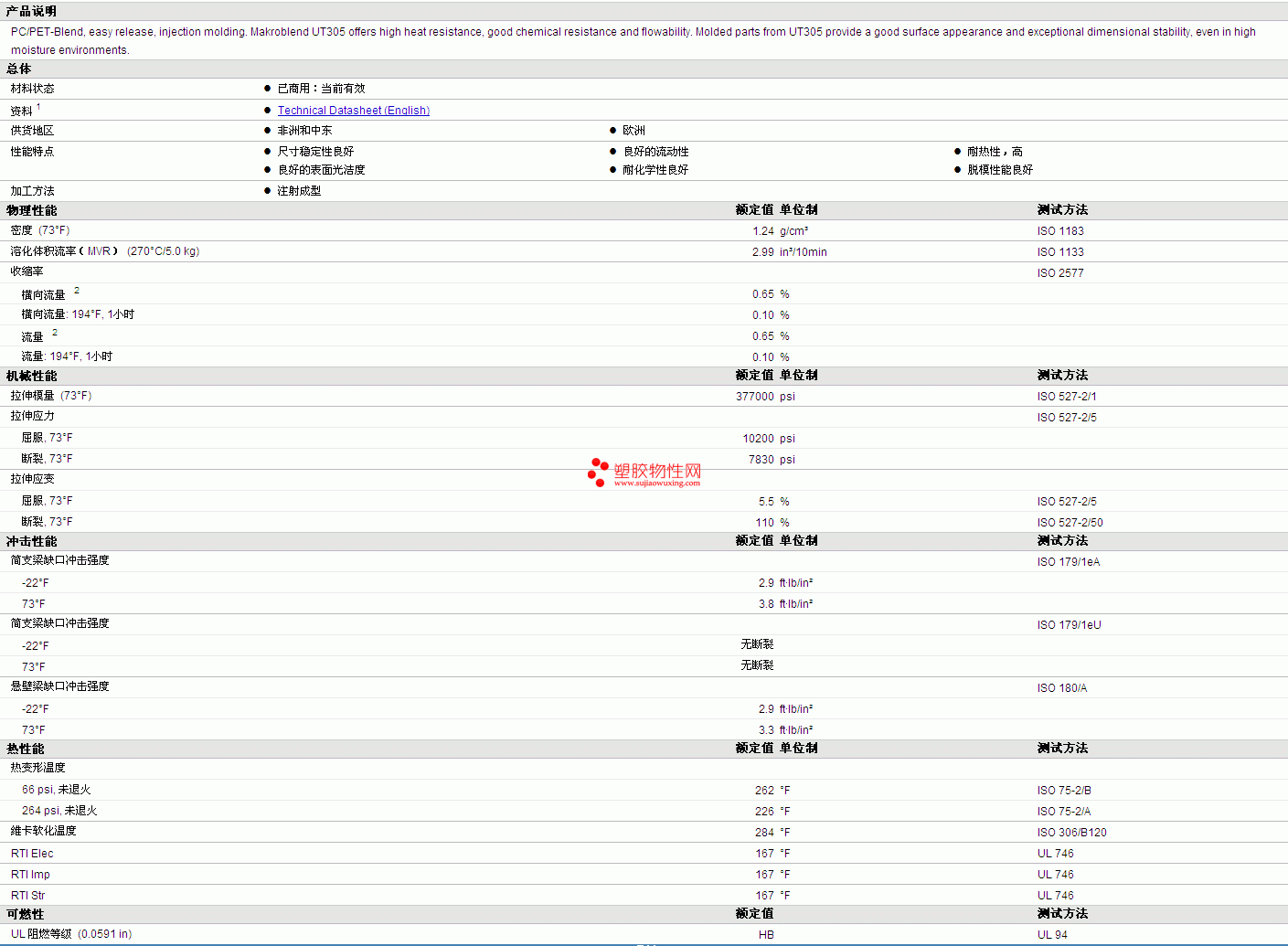Click the 产品说明 section header
The height and width of the screenshot is (946, 1288).
31,11
